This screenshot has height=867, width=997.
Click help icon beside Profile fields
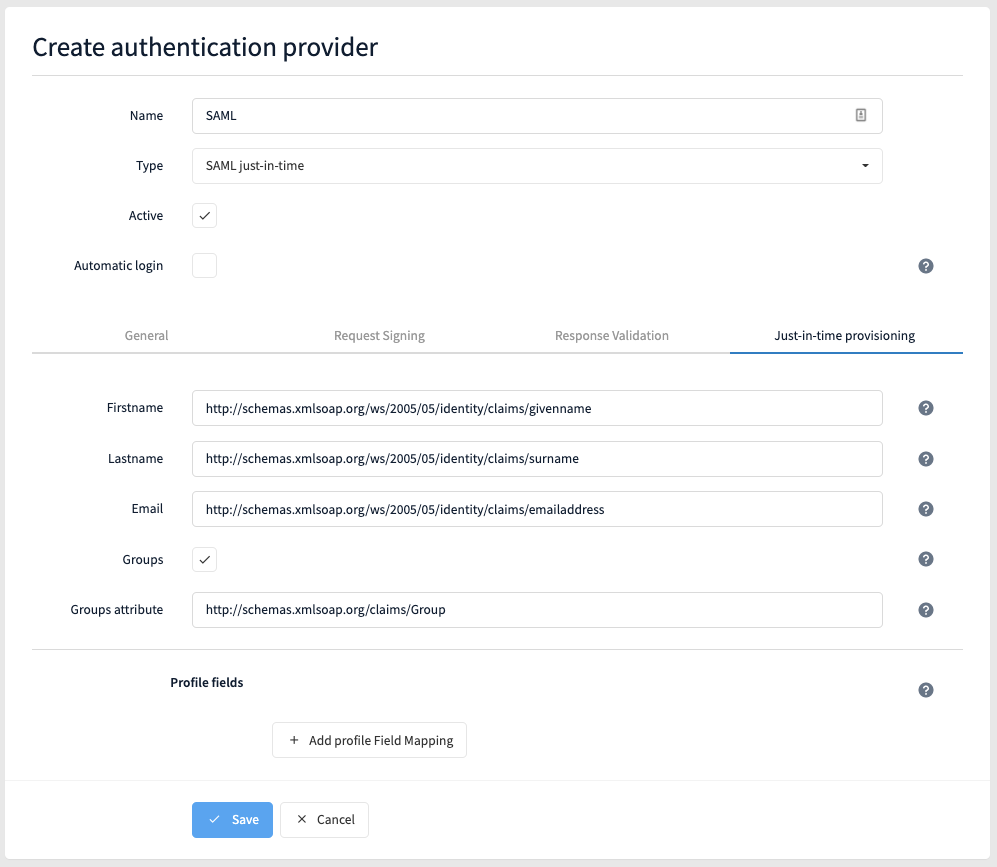925,690
